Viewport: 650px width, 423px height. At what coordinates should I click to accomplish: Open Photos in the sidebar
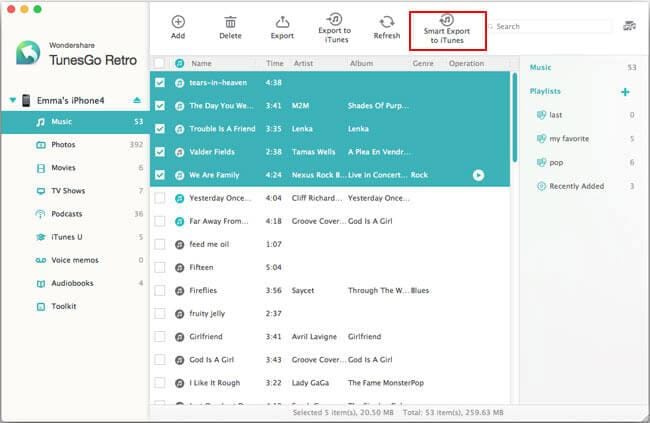(75, 145)
